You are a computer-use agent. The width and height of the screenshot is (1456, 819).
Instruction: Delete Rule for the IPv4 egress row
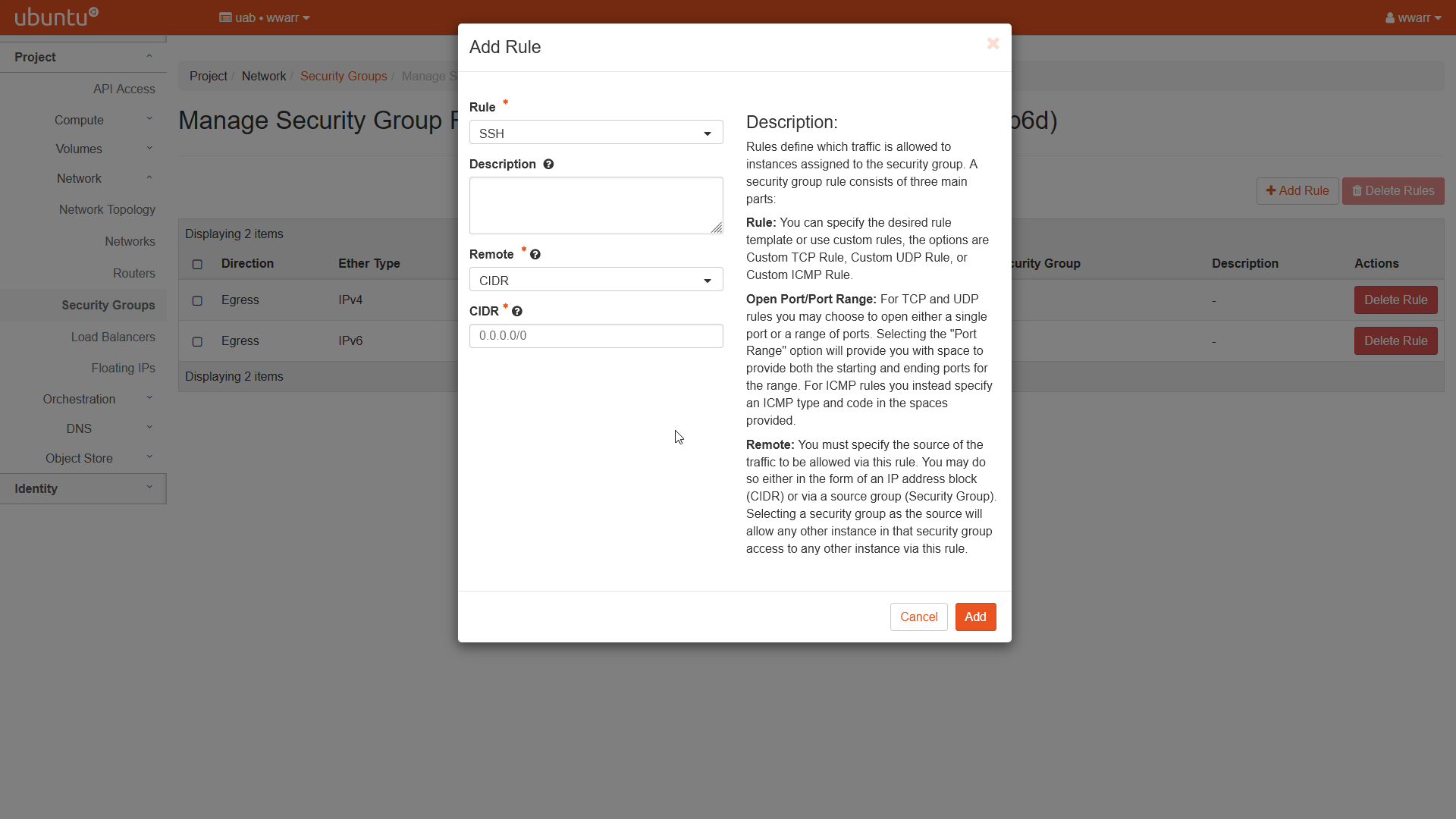pyautogui.click(x=1395, y=300)
